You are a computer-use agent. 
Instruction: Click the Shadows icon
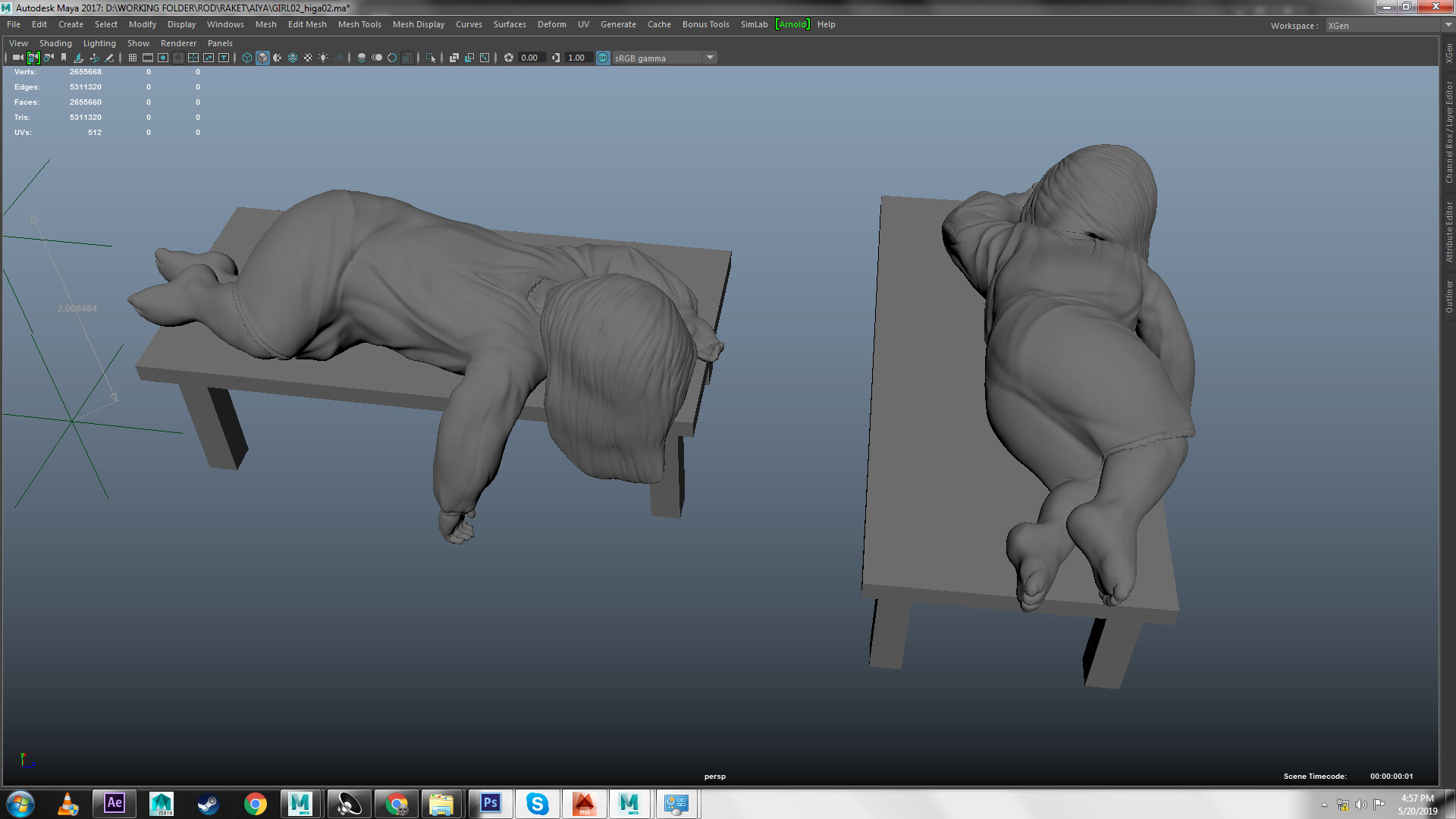click(x=338, y=58)
